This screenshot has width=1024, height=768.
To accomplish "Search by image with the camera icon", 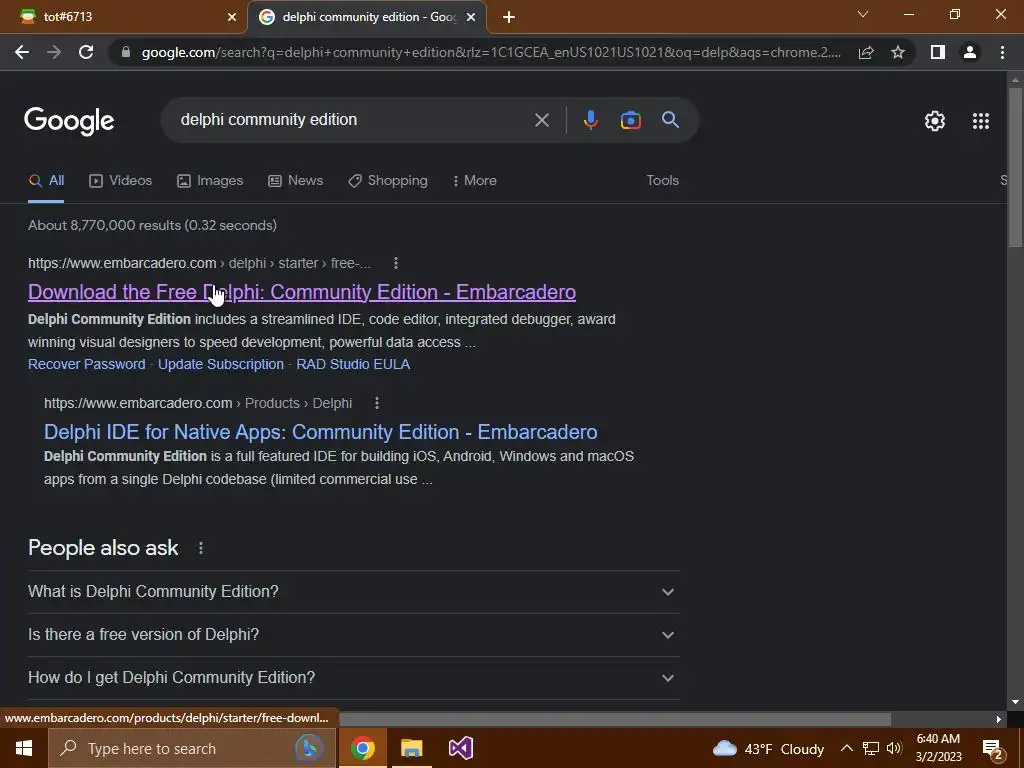I will (x=630, y=120).
